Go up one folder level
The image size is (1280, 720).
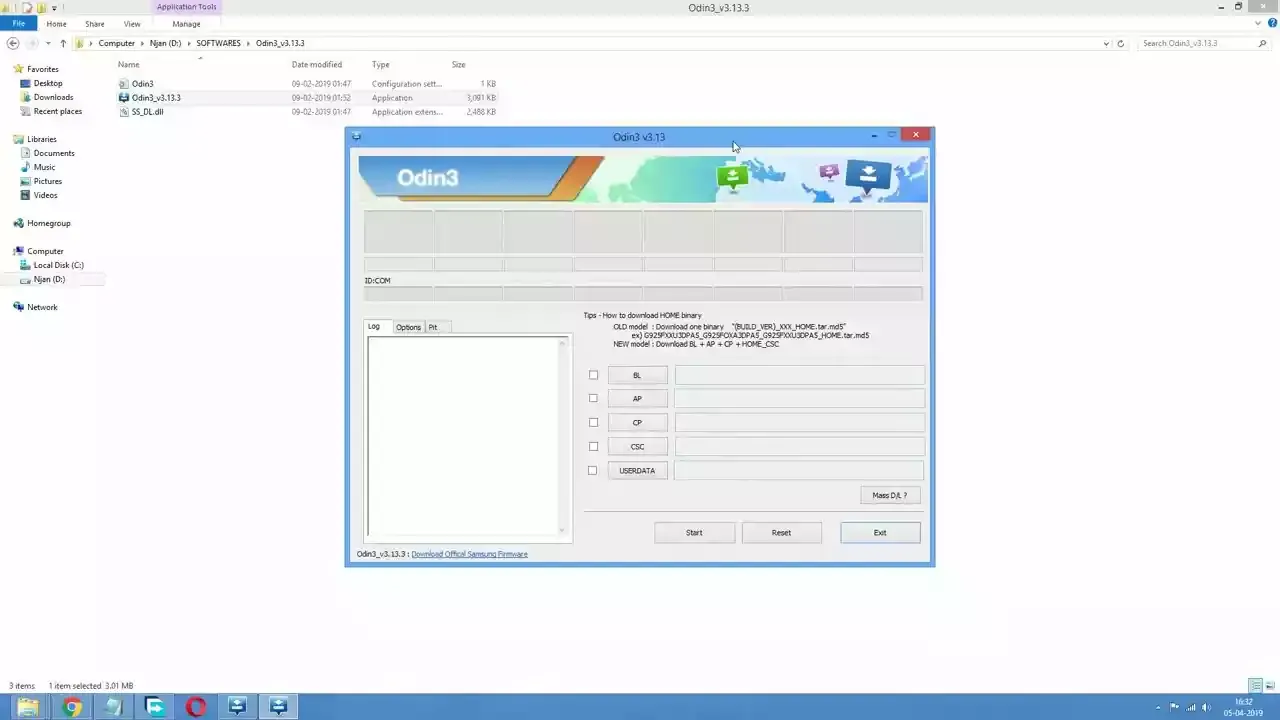(63, 43)
